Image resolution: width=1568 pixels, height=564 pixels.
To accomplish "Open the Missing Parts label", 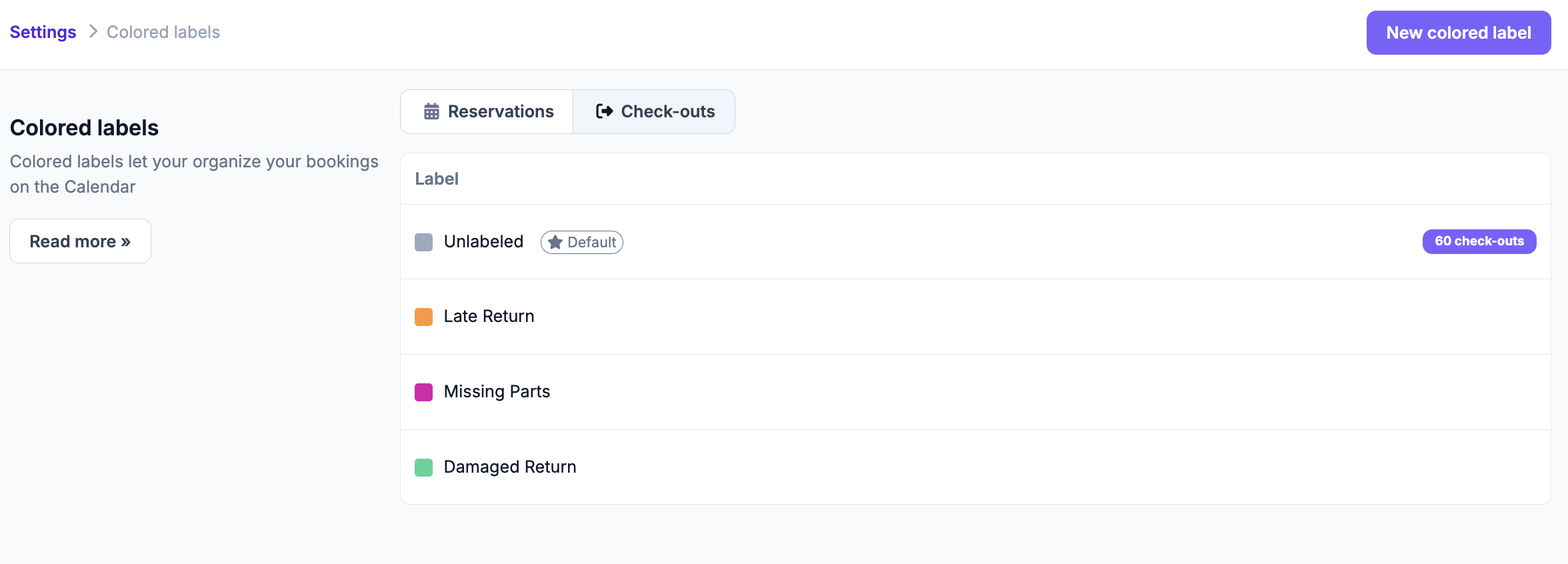I will (497, 391).
